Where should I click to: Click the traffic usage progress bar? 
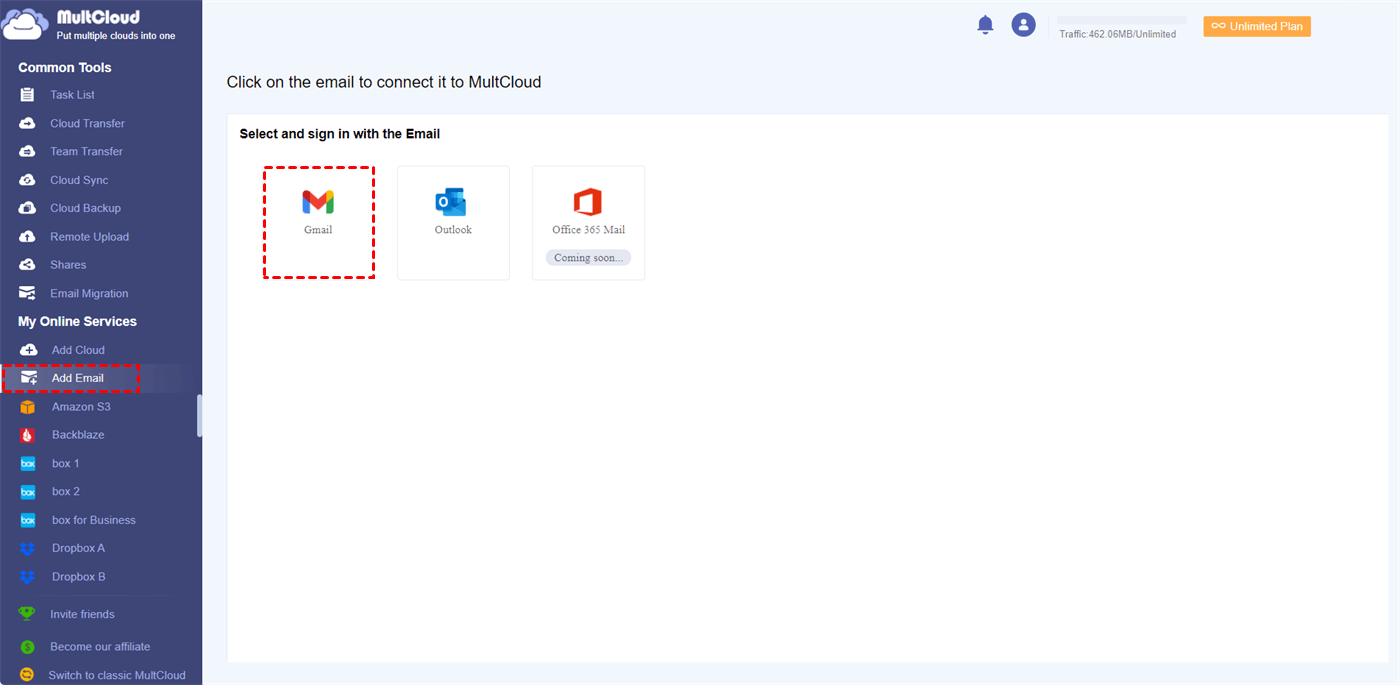[x=1122, y=20]
